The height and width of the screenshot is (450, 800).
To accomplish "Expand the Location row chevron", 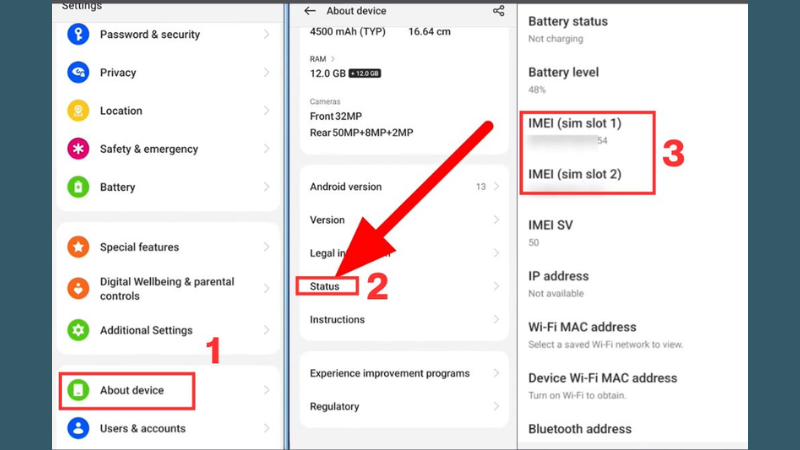I will pos(266,111).
